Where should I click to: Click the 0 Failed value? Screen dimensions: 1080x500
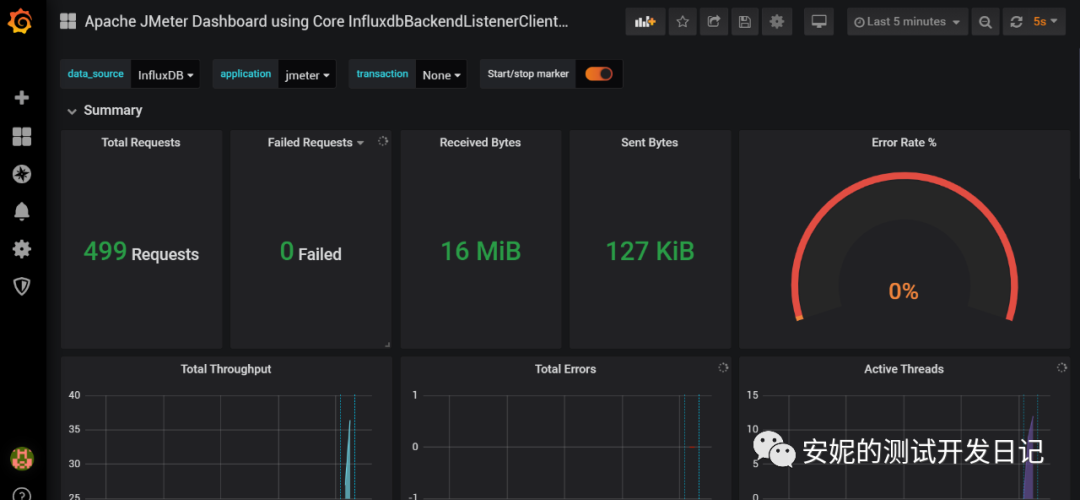311,252
